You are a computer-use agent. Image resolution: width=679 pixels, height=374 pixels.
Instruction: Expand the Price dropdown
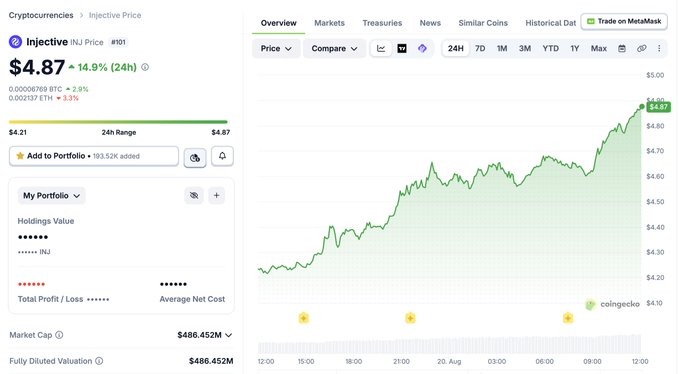[276, 48]
